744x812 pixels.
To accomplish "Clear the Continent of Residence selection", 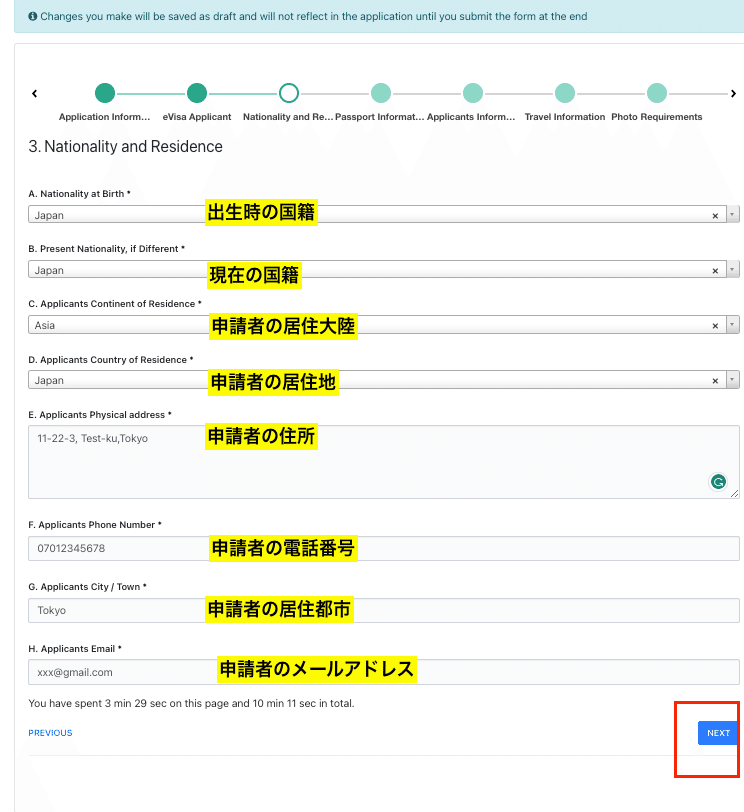I will [715, 325].
